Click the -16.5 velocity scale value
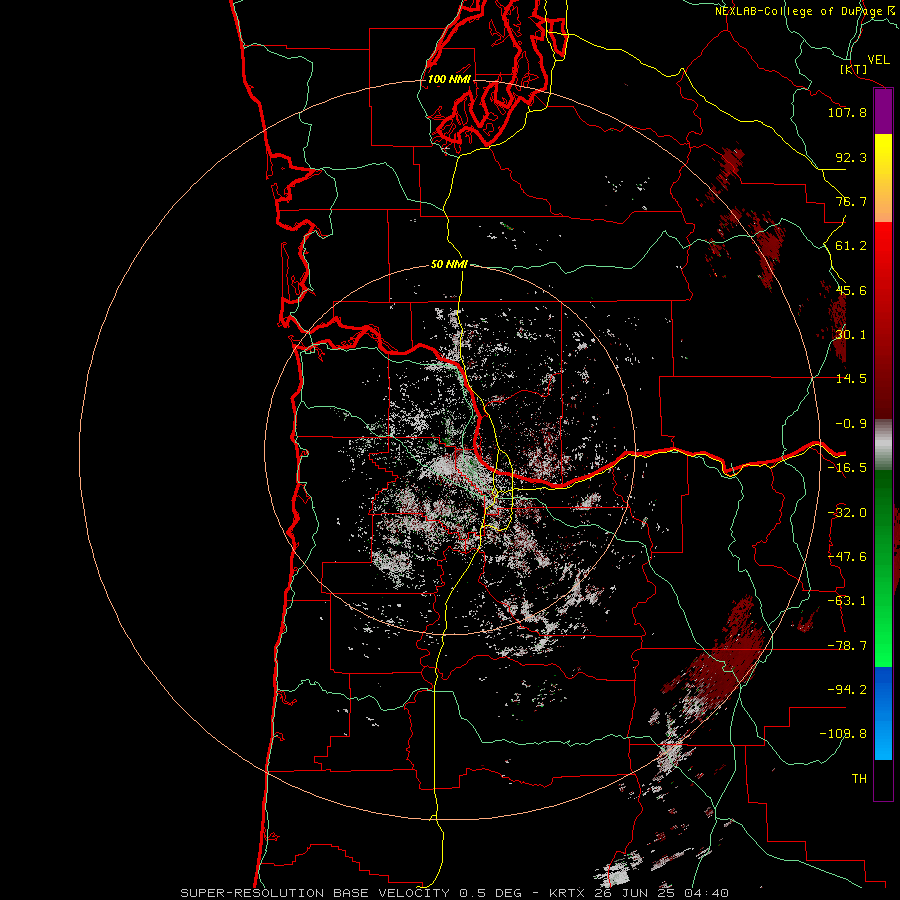Image resolution: width=900 pixels, height=900 pixels. pyautogui.click(x=847, y=468)
